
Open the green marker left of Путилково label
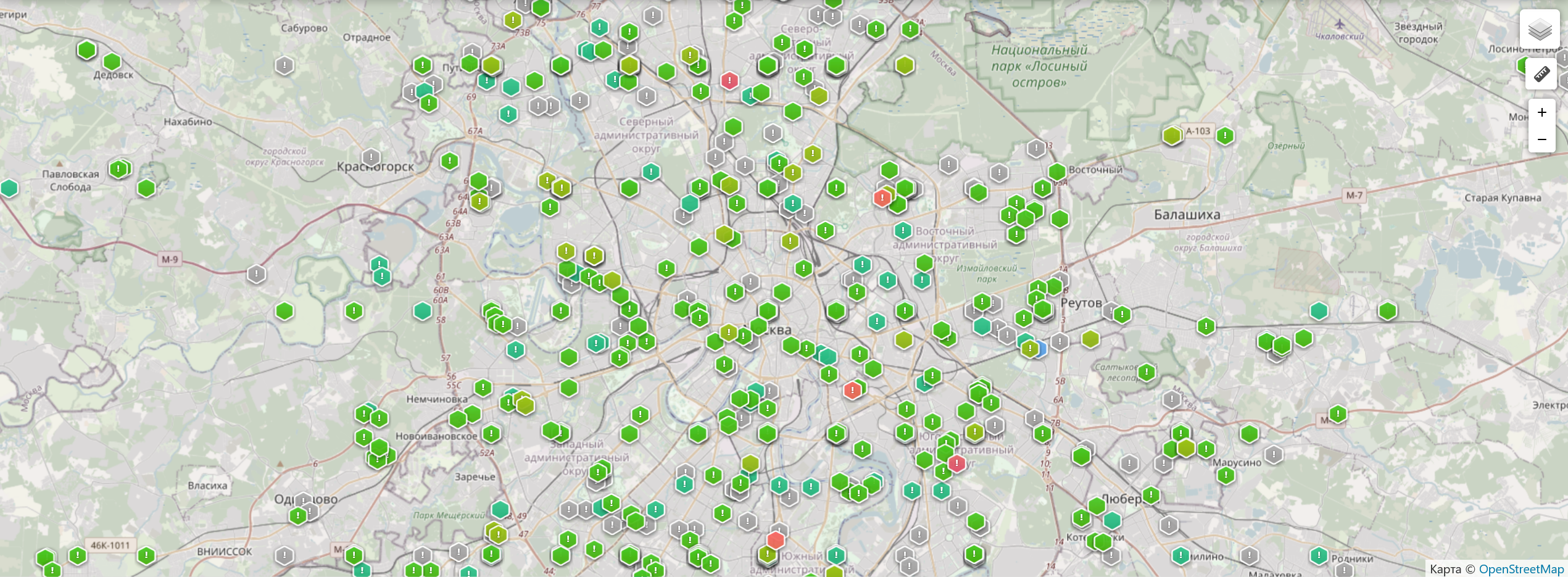(422, 65)
